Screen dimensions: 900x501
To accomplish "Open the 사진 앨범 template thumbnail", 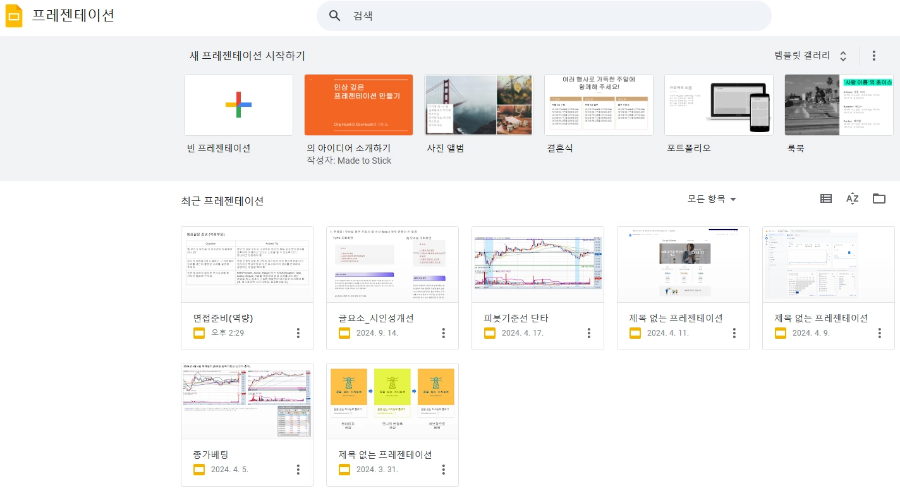I will tap(479, 105).
